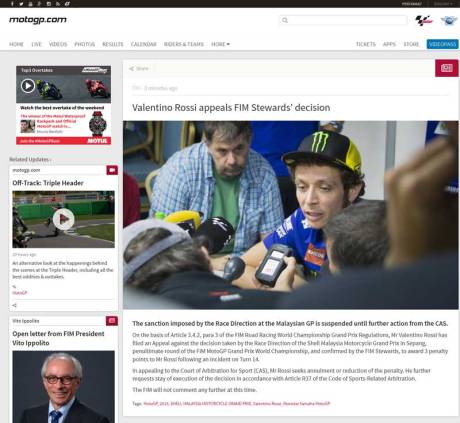Go to HOME in navigation bar
The image size is (460, 423).
[x=16, y=44]
